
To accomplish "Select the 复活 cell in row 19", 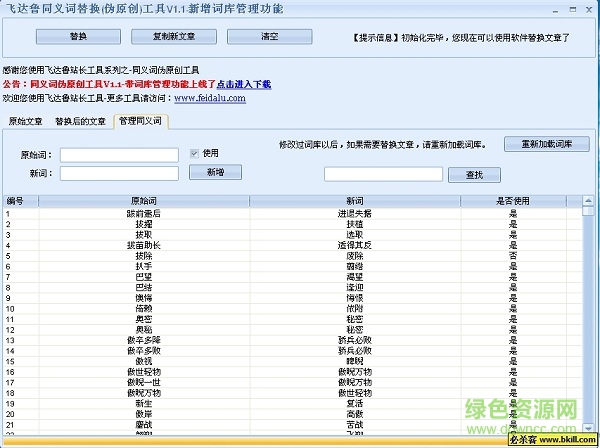I will 355,403.
